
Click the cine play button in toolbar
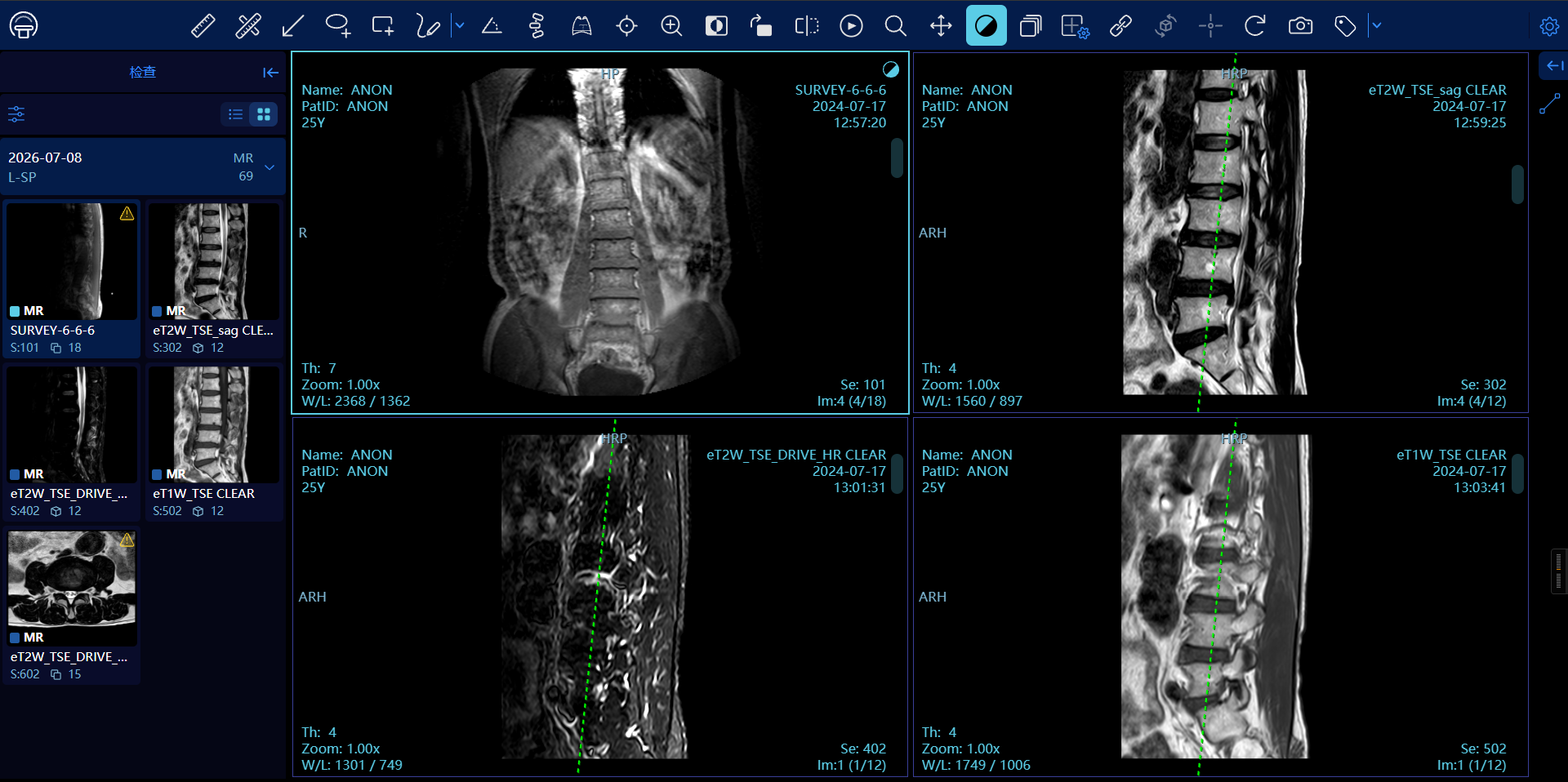click(851, 26)
